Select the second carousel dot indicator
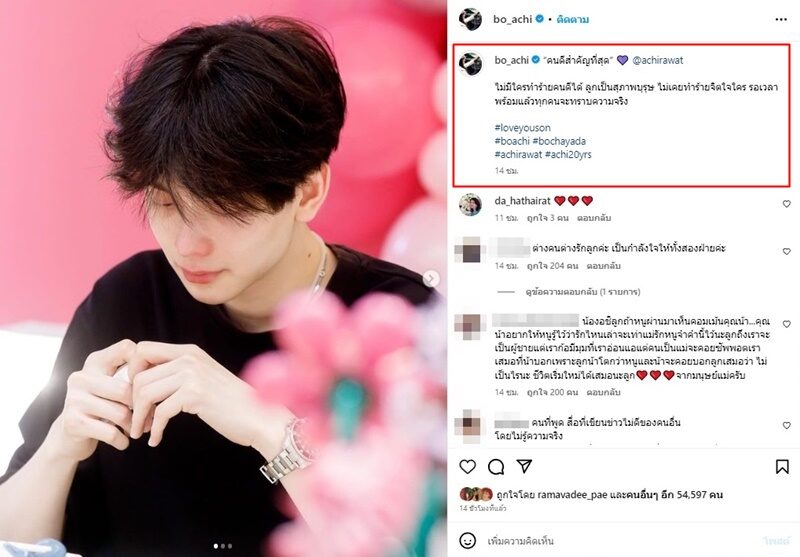 (x=223, y=546)
